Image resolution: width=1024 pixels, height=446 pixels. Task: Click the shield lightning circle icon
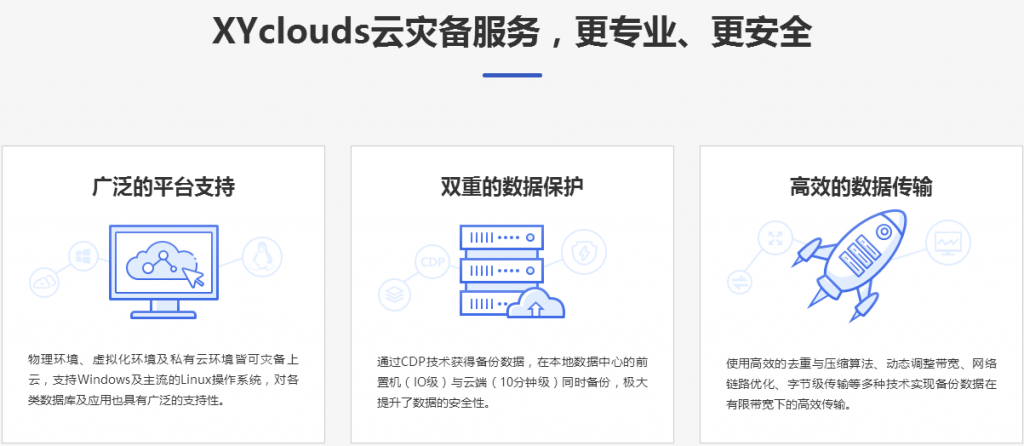[x=583, y=251]
